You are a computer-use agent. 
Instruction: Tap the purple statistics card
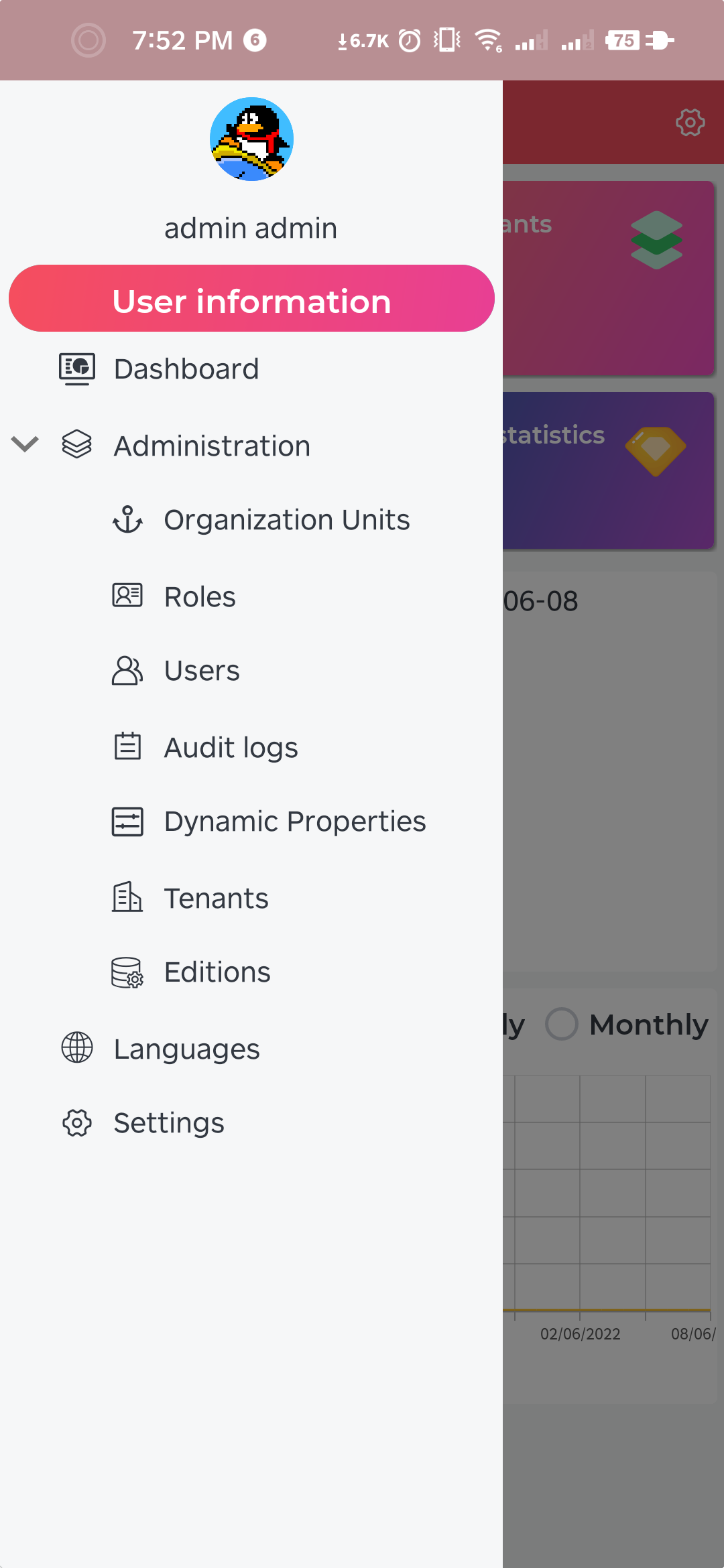608,470
